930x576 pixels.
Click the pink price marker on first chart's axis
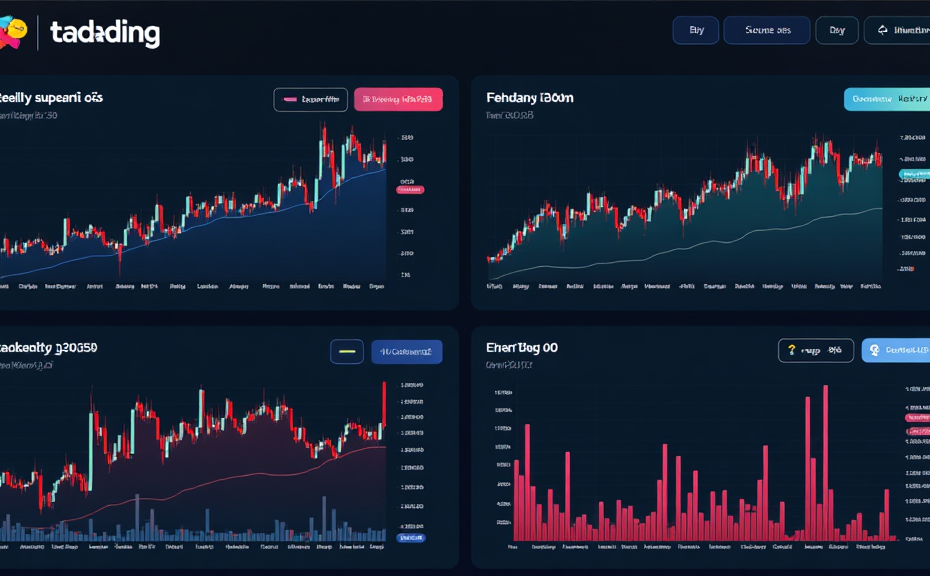(x=410, y=188)
